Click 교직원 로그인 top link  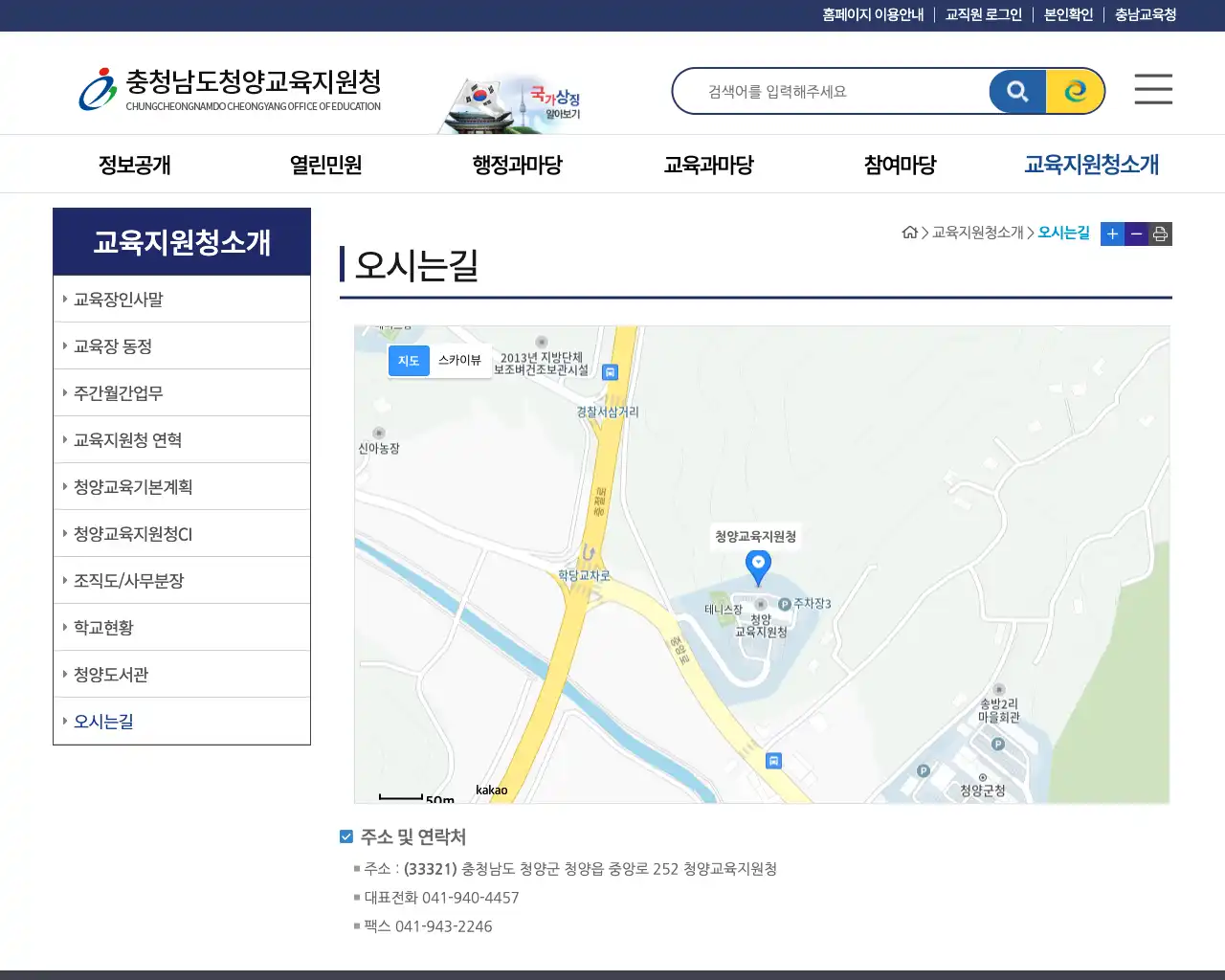(984, 14)
